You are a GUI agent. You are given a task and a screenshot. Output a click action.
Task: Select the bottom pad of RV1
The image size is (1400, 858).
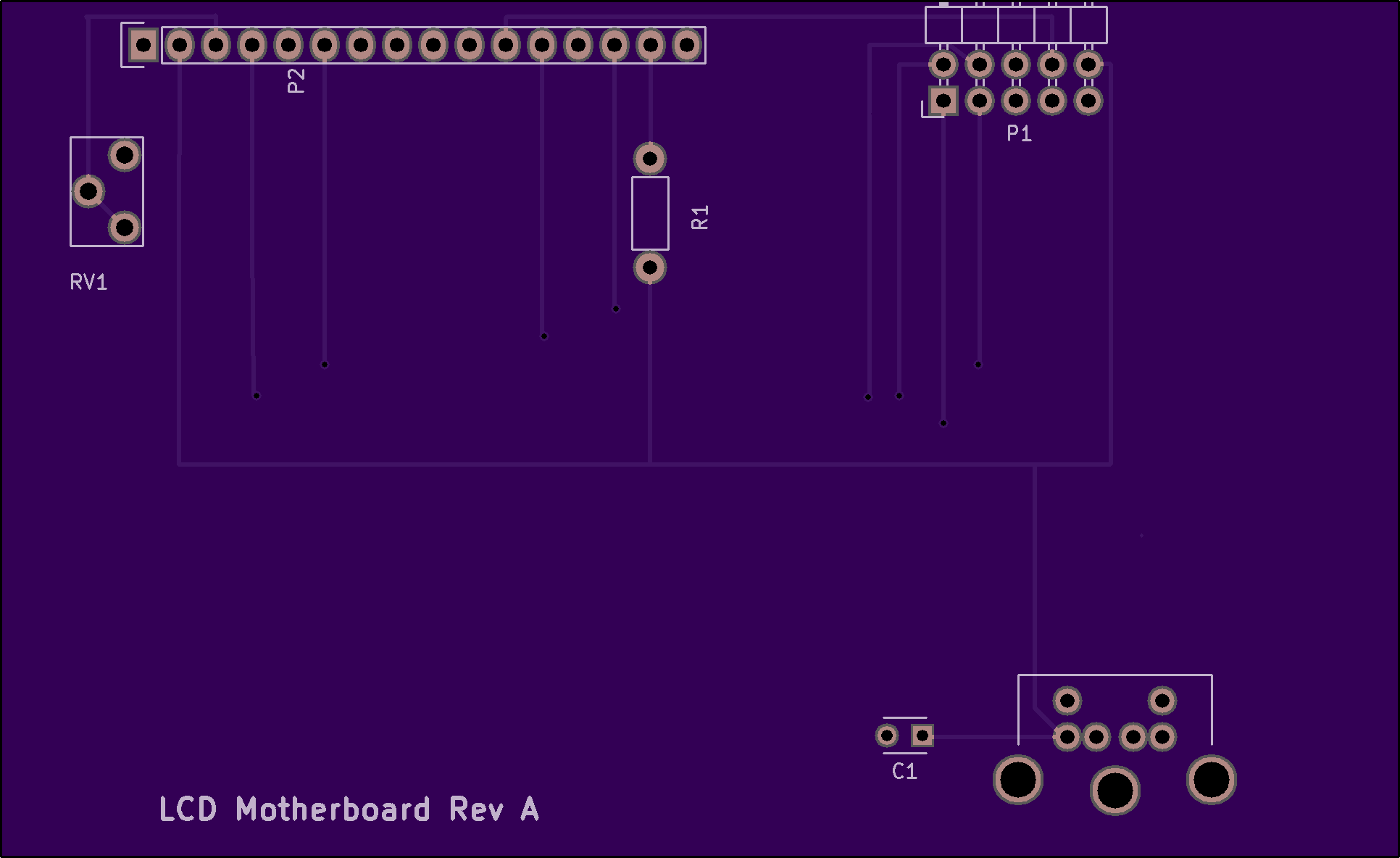pos(125,228)
